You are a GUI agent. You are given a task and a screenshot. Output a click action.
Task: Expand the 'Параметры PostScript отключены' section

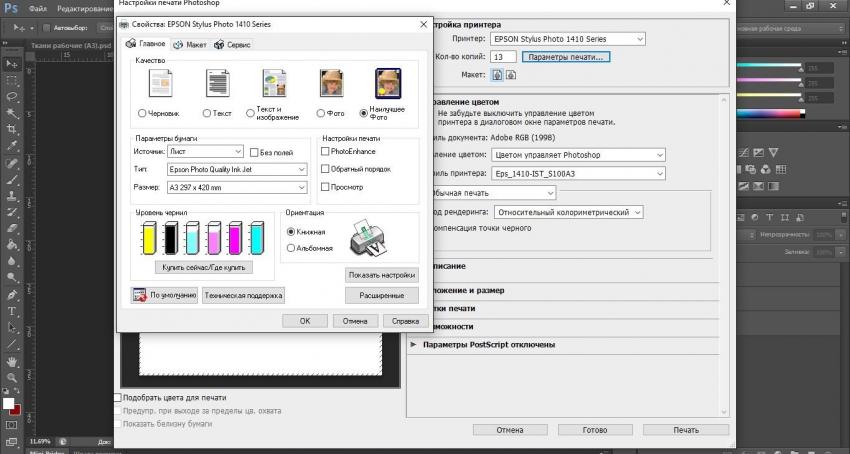tap(414, 344)
